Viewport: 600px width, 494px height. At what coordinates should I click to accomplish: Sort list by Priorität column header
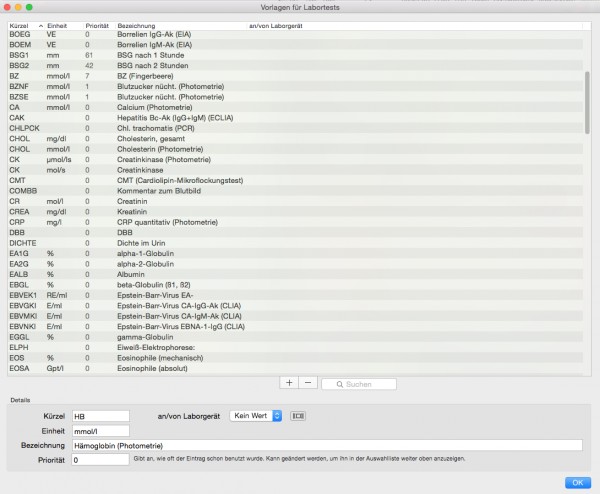tap(99, 26)
